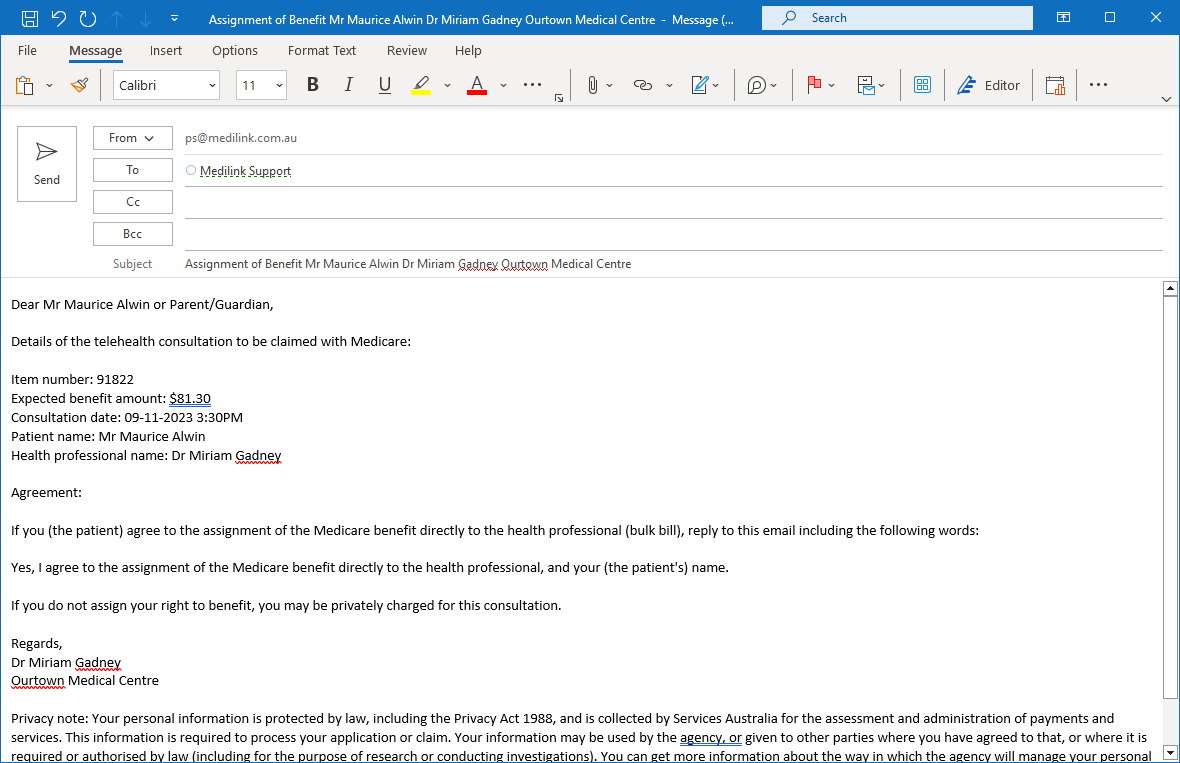Select the Message tab

coord(96,50)
